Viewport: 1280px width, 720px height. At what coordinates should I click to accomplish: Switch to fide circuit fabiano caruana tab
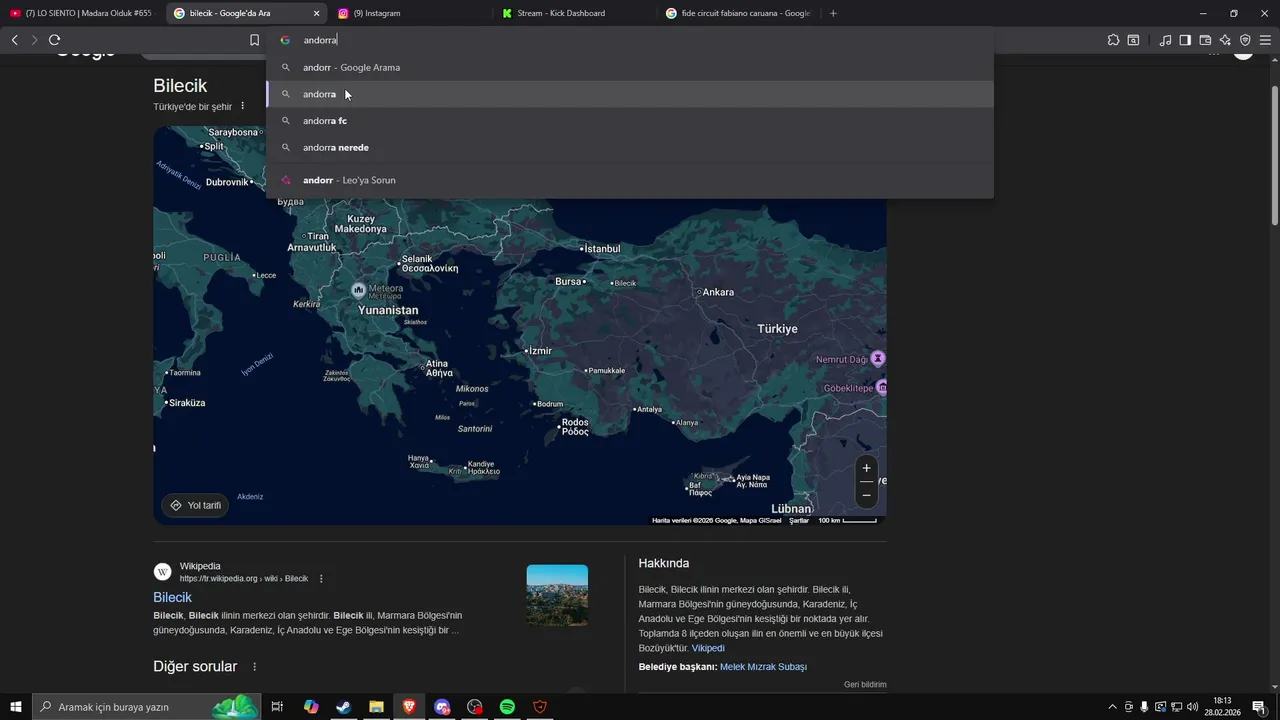tap(740, 13)
